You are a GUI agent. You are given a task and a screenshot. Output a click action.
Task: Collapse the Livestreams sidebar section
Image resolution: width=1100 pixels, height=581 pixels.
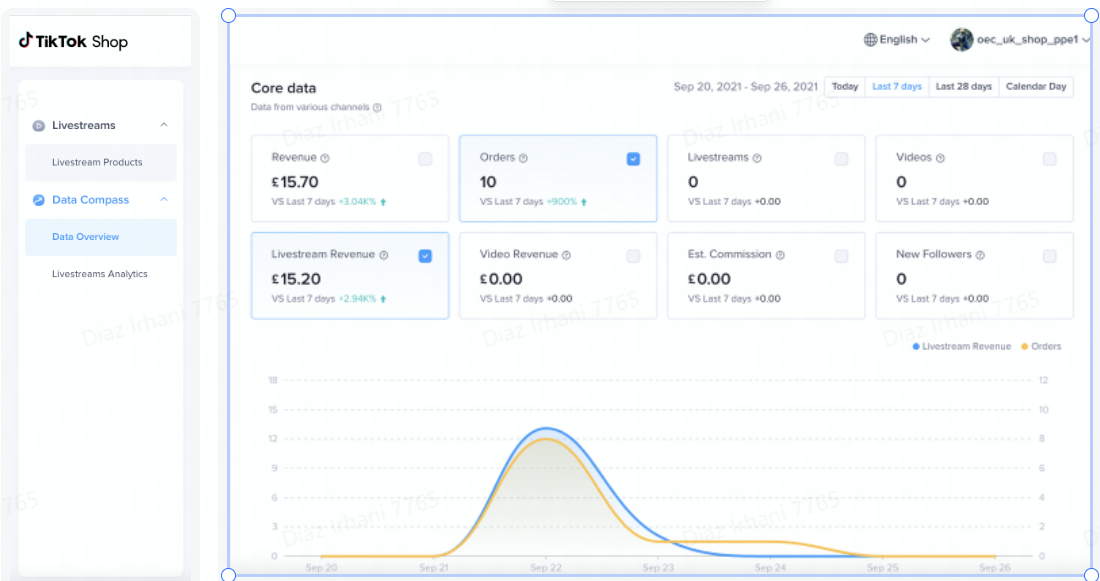[x=164, y=126]
